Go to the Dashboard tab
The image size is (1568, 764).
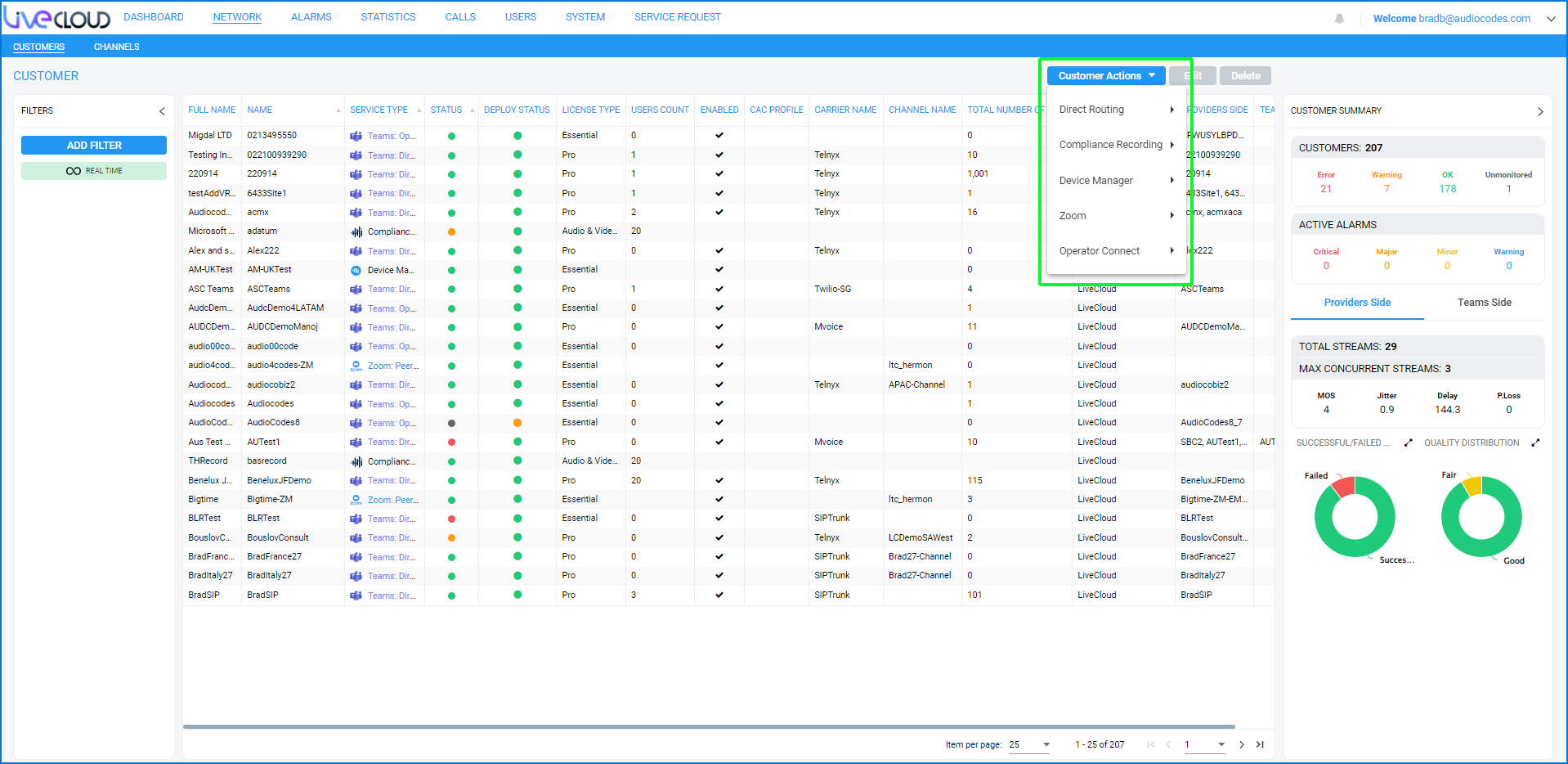coord(154,17)
